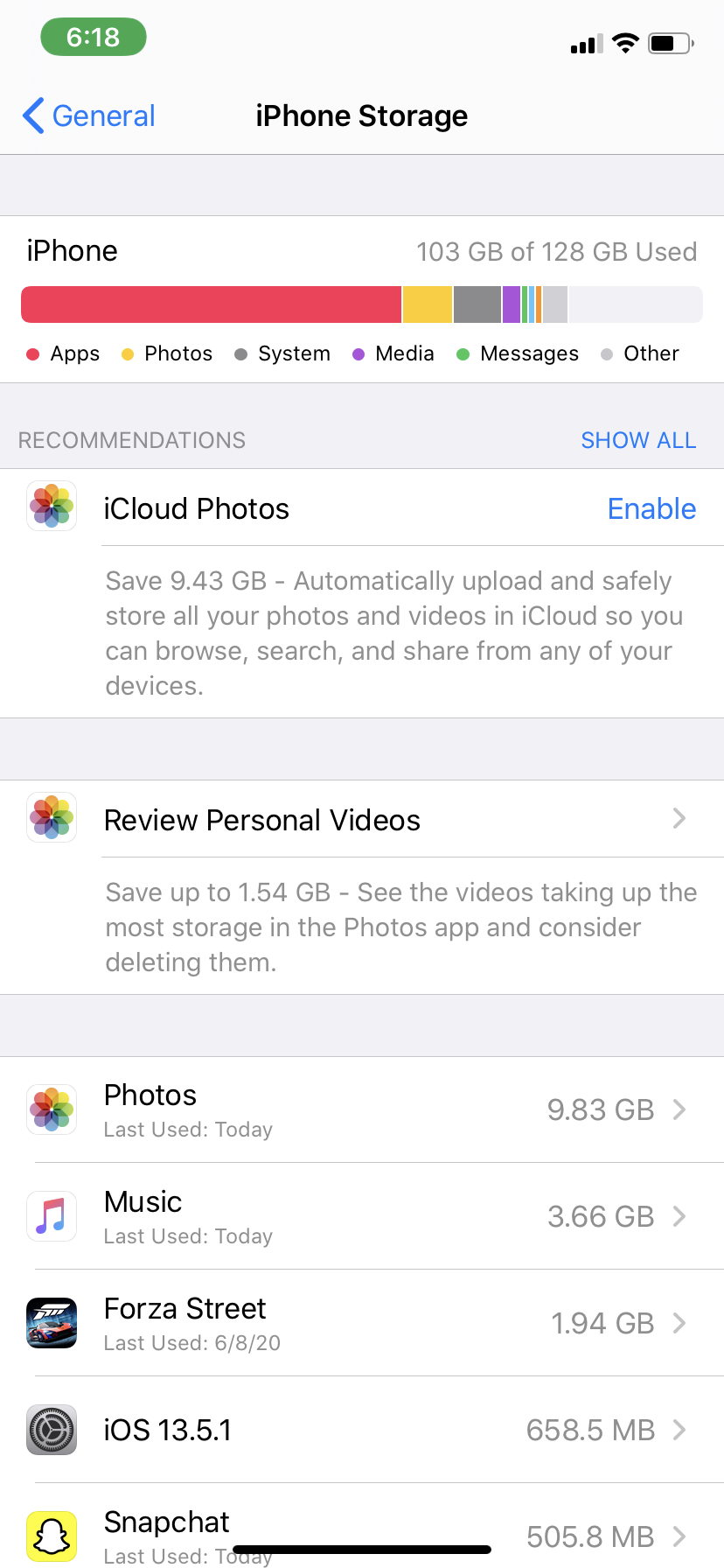The image size is (724, 1568).
Task: Expand Review Personal Videos chevron
Action: click(x=679, y=819)
